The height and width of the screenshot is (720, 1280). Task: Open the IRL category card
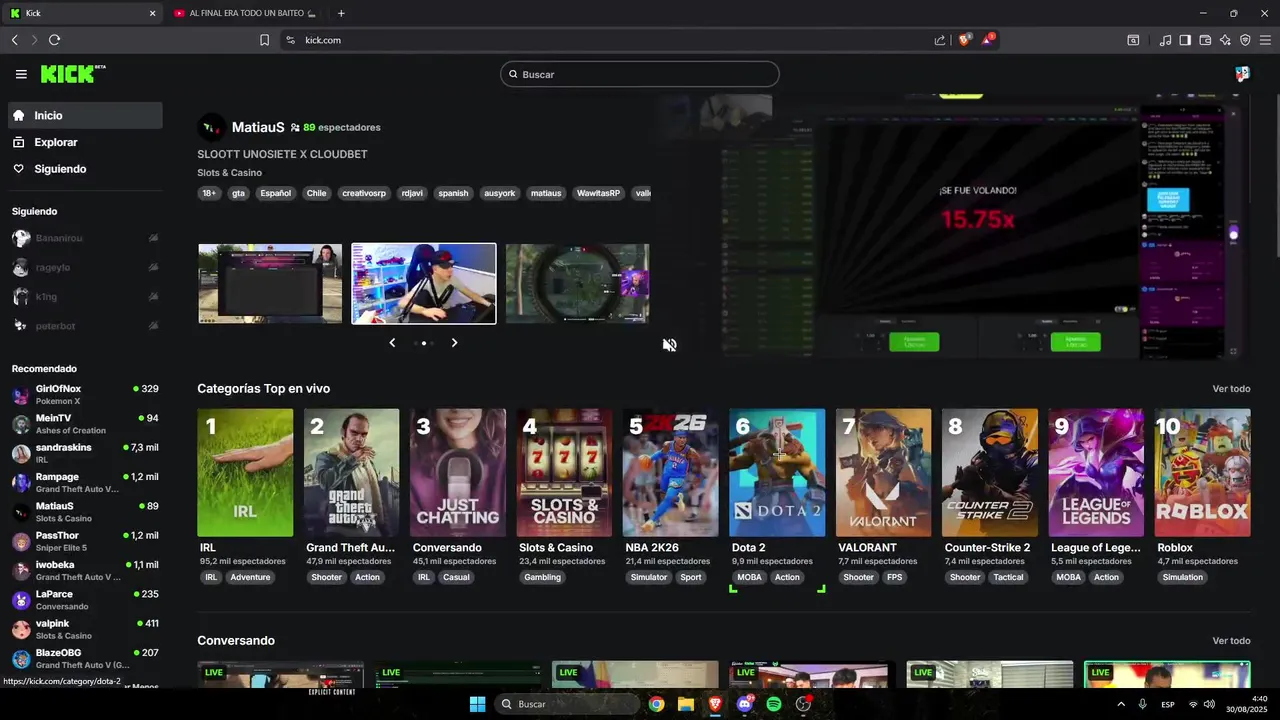pyautogui.click(x=245, y=472)
